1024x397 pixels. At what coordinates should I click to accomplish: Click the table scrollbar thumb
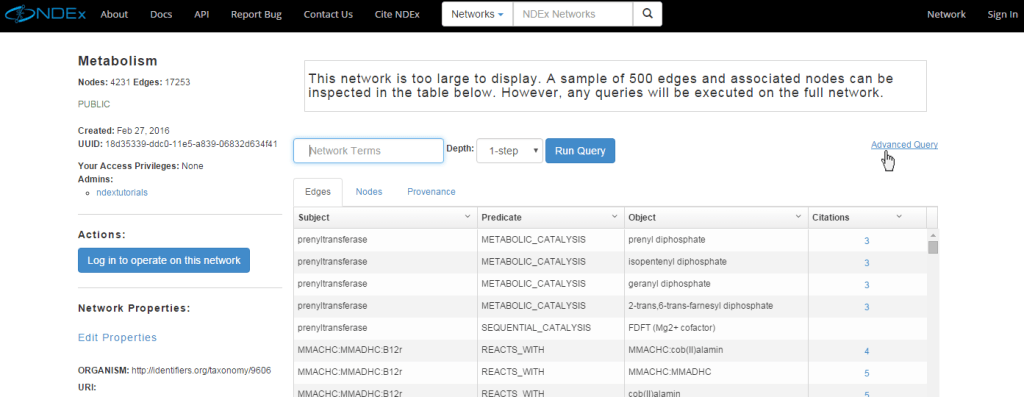[x=933, y=247]
